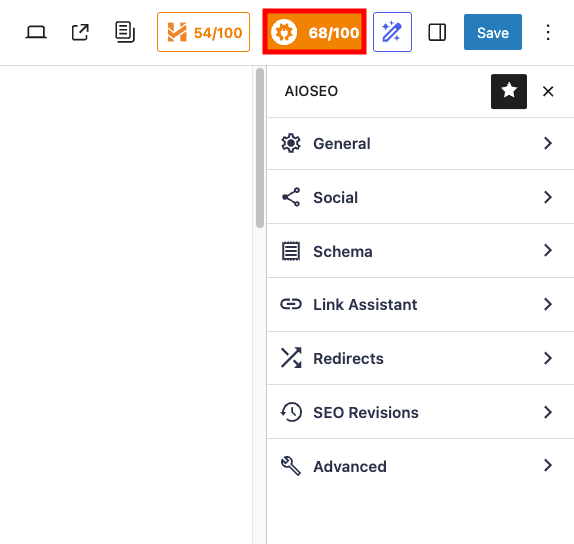Toggle the settings sidebar panel icon
The image size is (574, 544).
[x=437, y=32]
